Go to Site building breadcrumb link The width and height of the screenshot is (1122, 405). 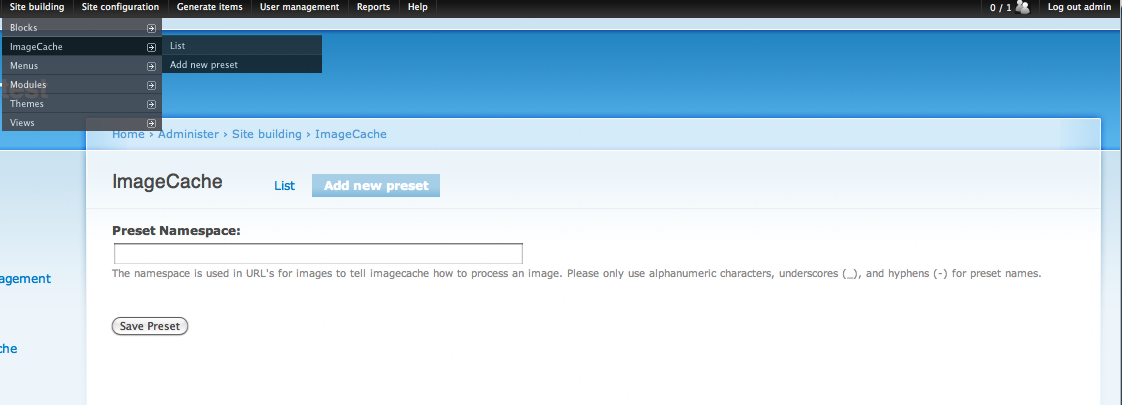point(267,135)
